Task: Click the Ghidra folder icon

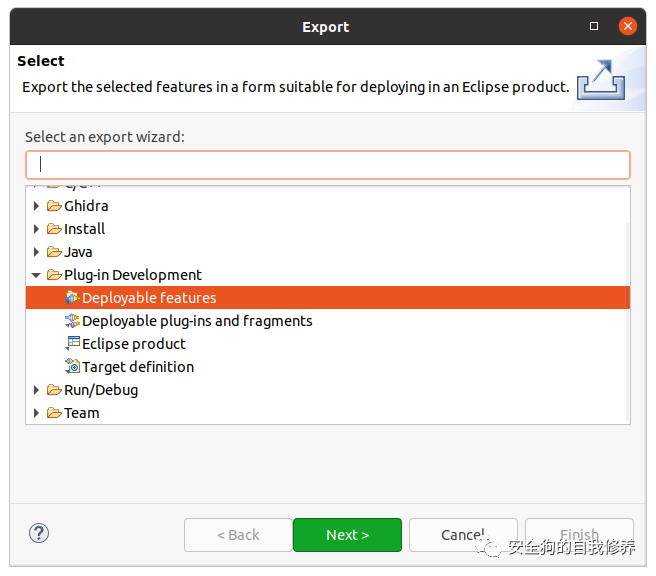Action: pyautogui.click(x=54, y=206)
